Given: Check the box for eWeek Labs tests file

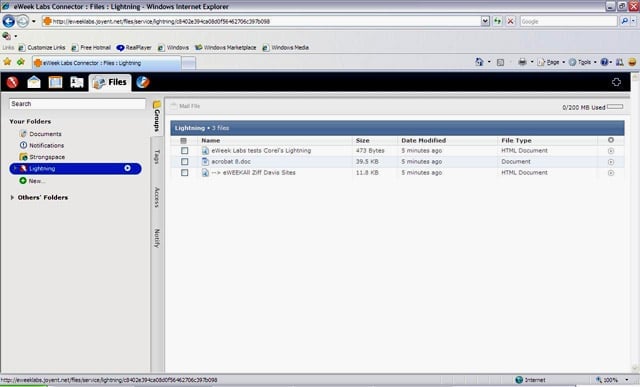Looking at the screenshot, I should (184, 151).
